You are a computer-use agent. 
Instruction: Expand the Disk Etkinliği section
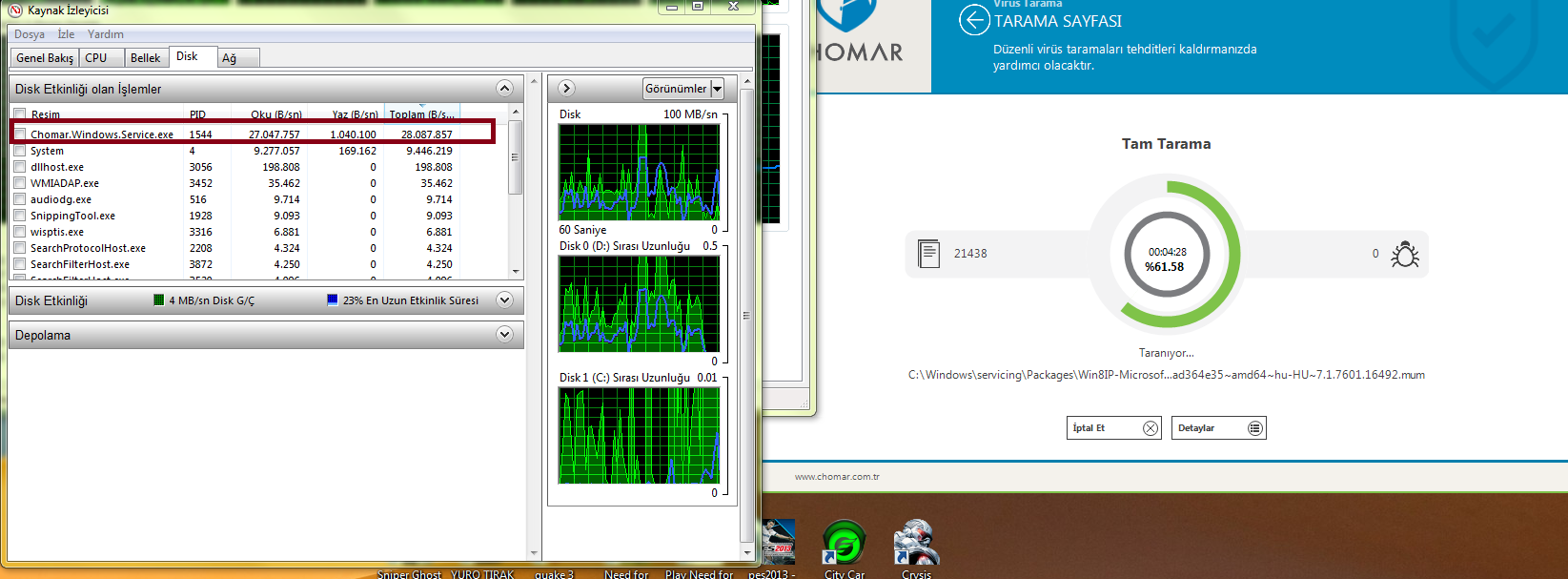[505, 300]
